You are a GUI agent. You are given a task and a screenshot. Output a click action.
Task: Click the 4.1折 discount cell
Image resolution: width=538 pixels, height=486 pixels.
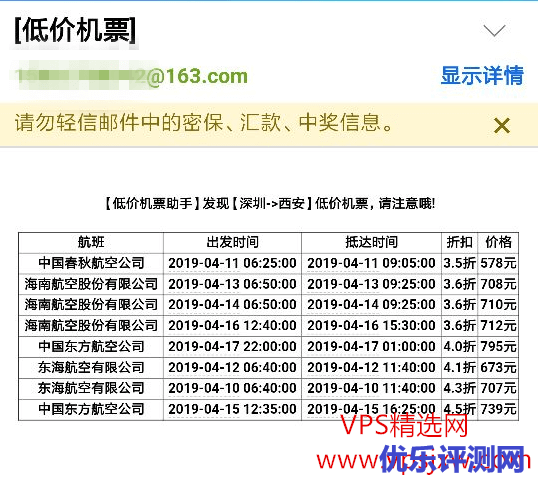tap(459, 368)
